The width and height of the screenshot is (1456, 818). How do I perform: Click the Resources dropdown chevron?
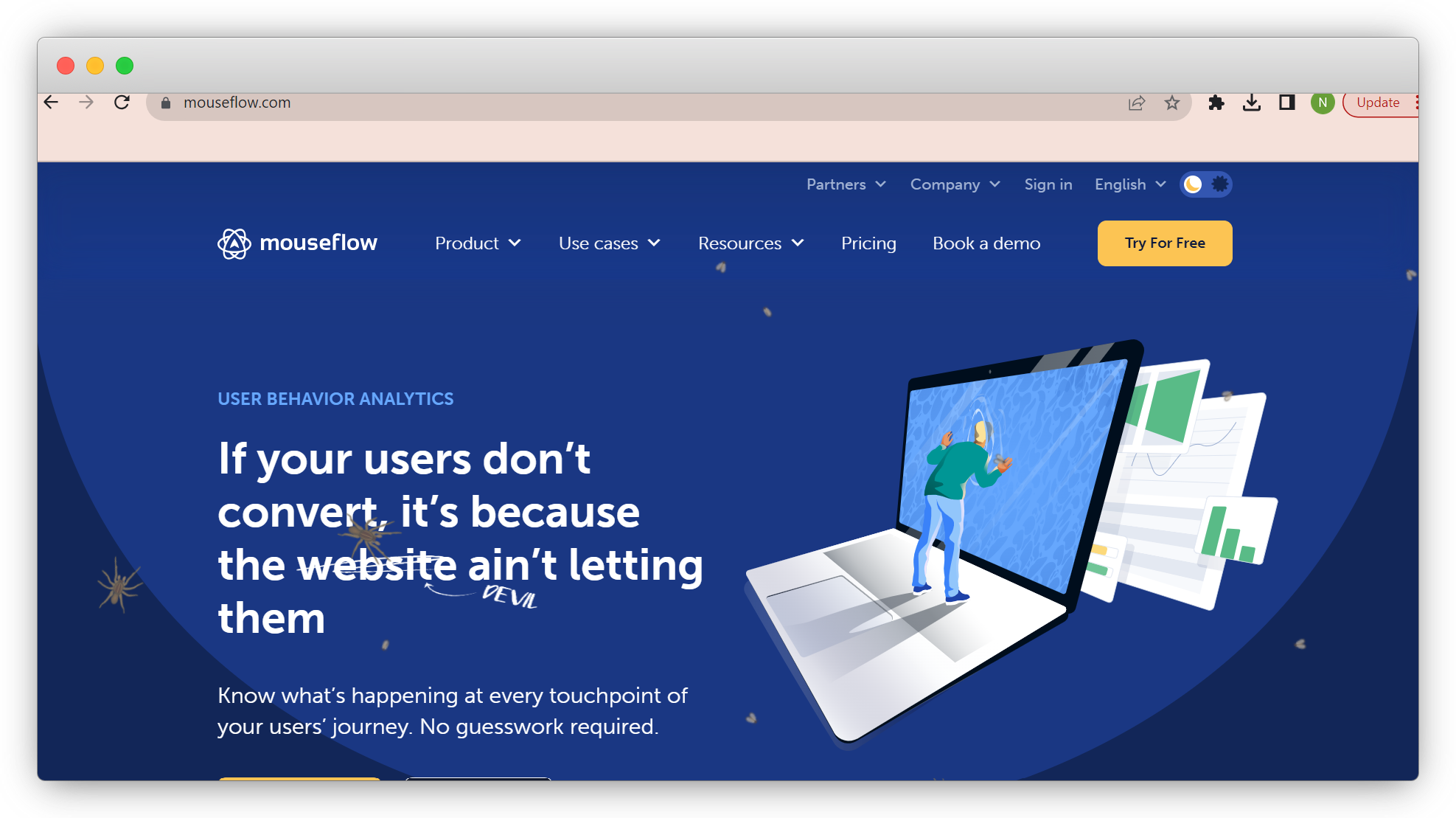800,243
